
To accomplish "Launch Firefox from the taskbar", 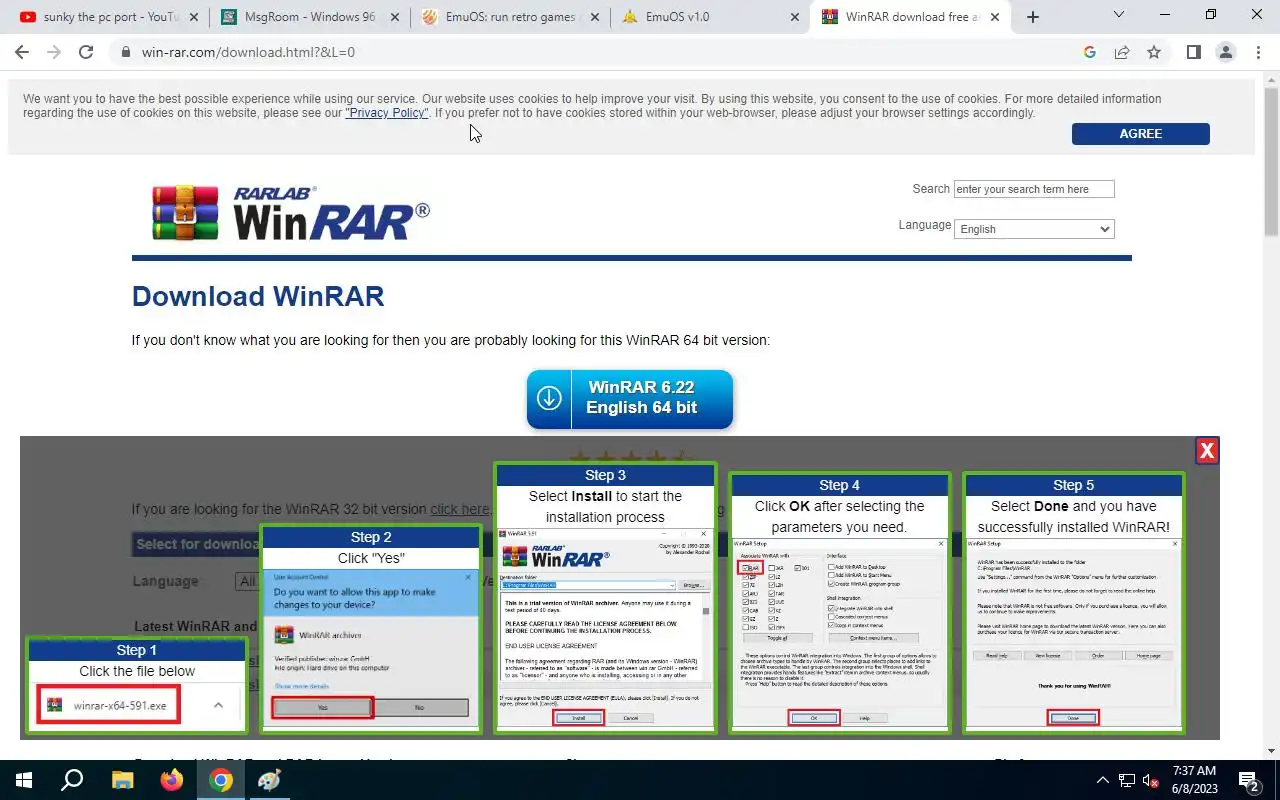I will pyautogui.click(x=172, y=780).
